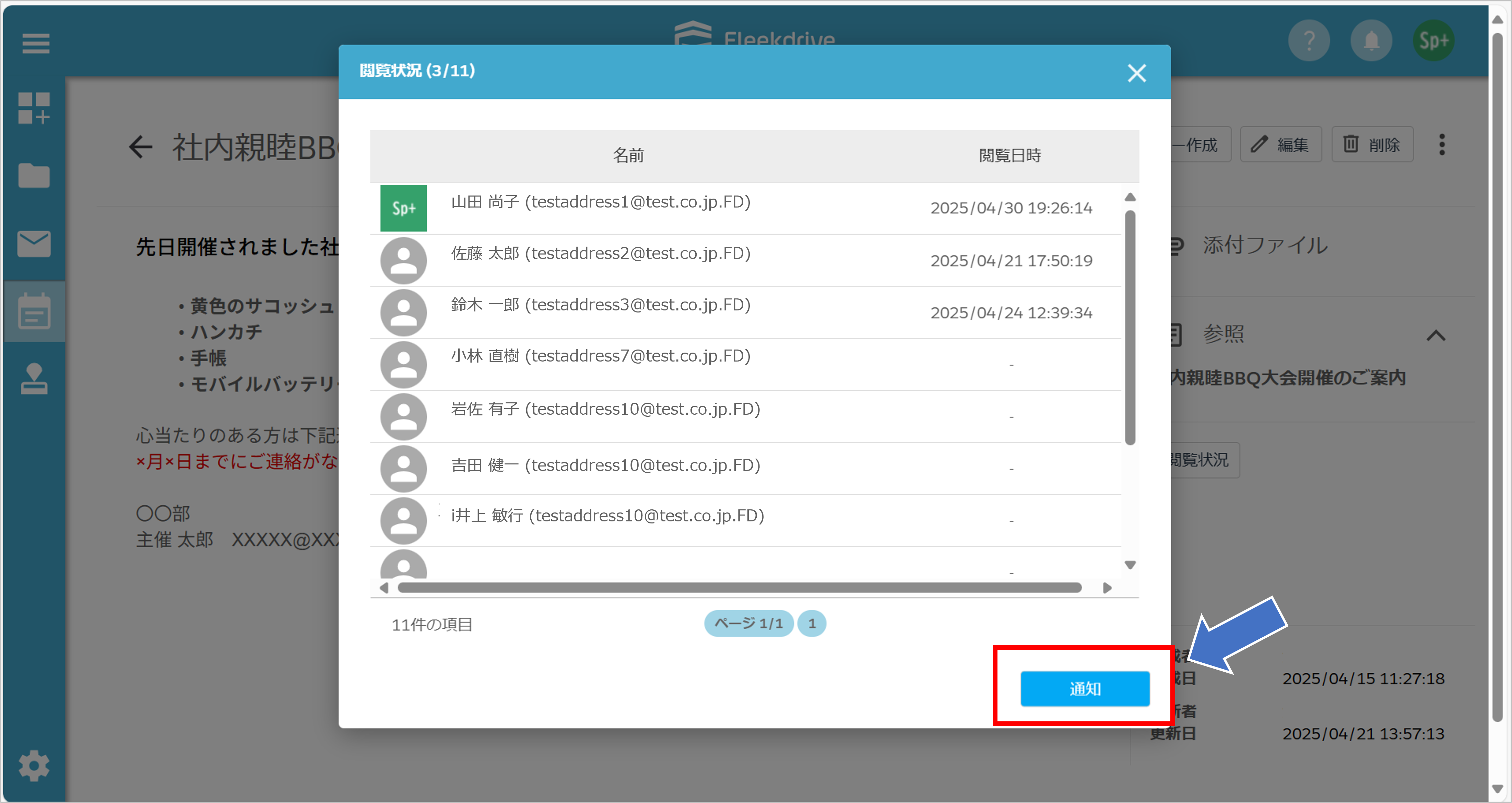The width and height of the screenshot is (1512, 803).
Task: Open the settings gear in the sidebar
Action: (34, 766)
